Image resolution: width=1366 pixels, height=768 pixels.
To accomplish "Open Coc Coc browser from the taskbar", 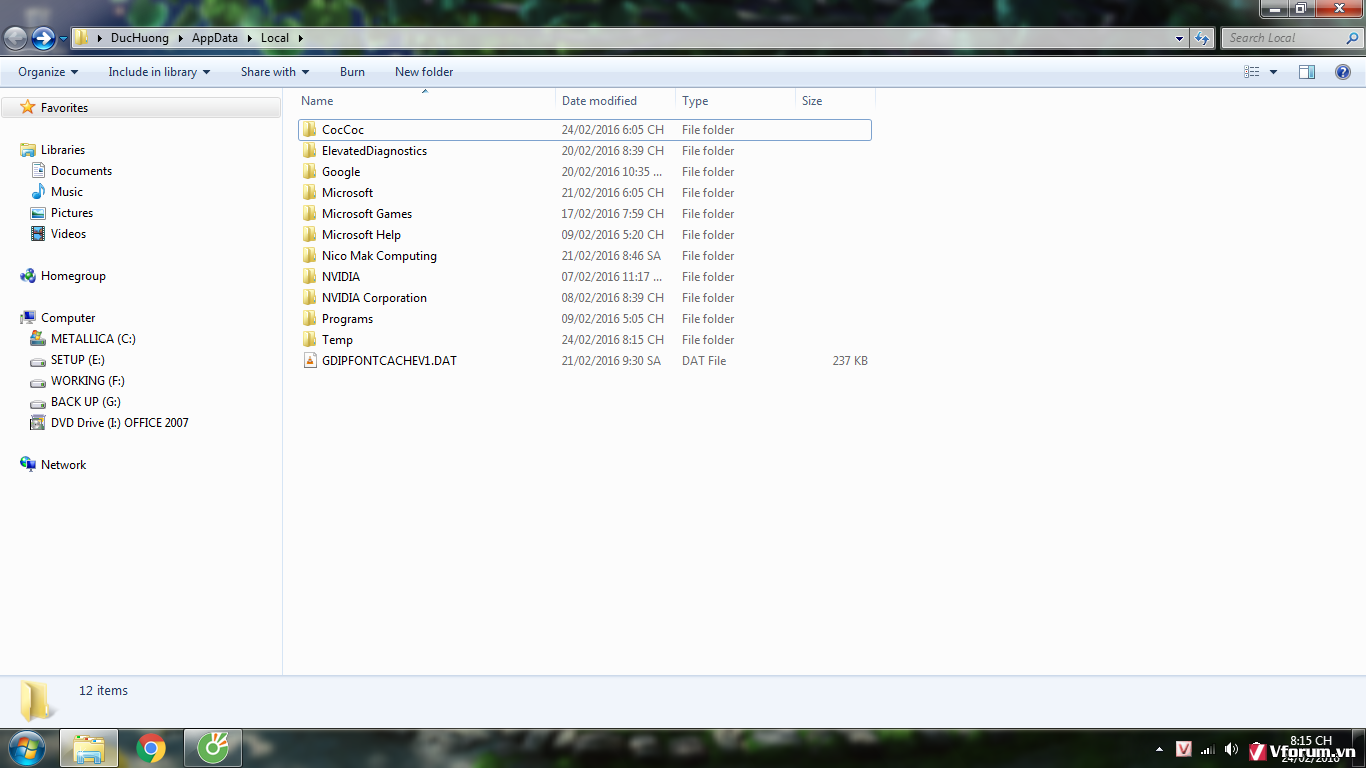I will (213, 748).
